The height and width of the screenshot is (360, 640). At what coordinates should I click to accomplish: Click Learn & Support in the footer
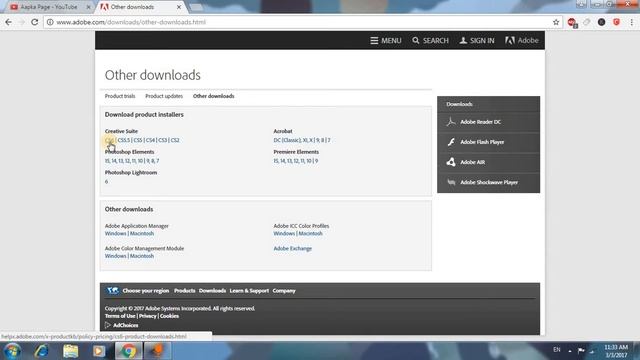click(x=249, y=291)
